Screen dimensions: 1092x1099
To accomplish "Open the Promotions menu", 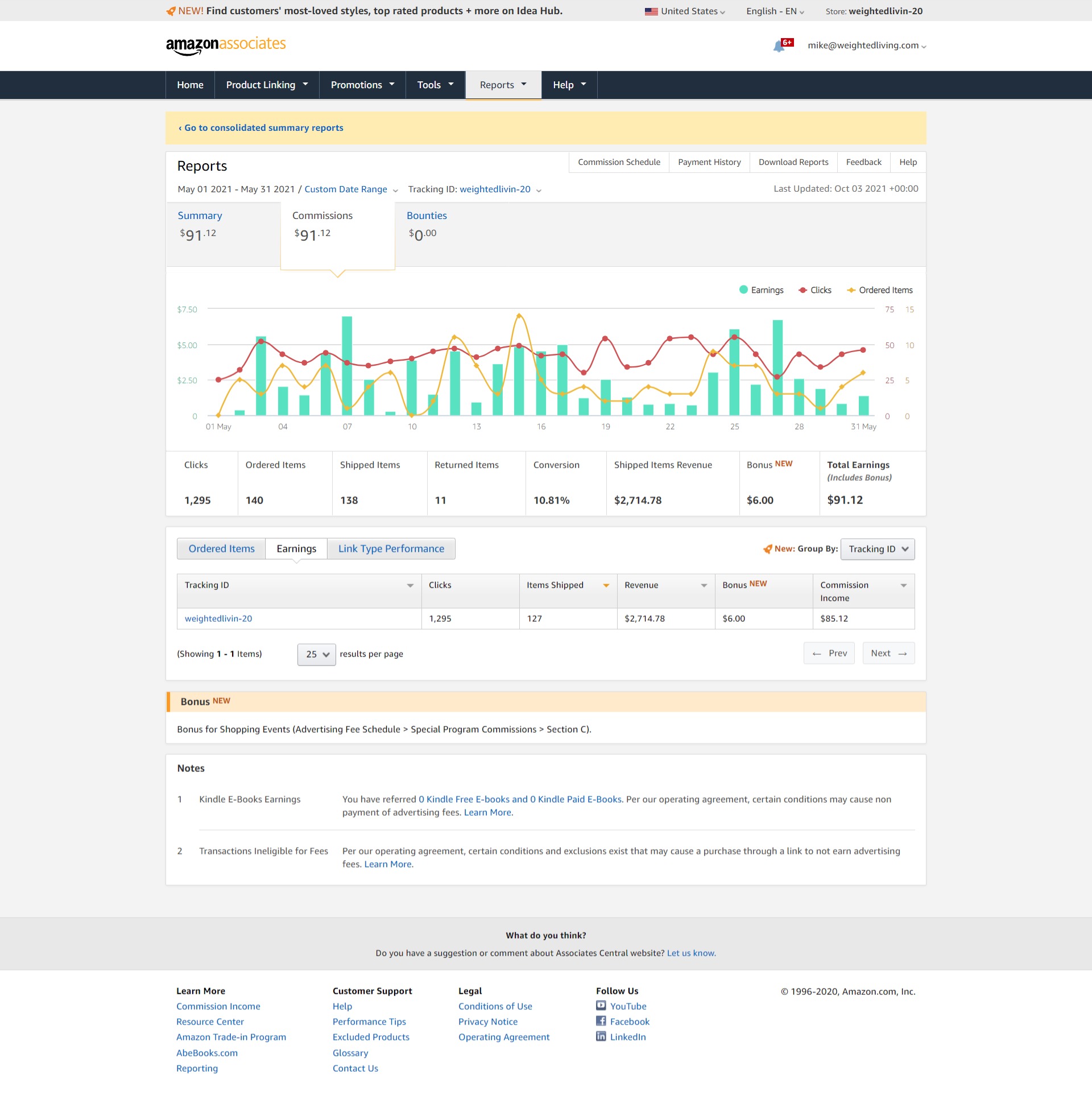I will click(x=362, y=85).
